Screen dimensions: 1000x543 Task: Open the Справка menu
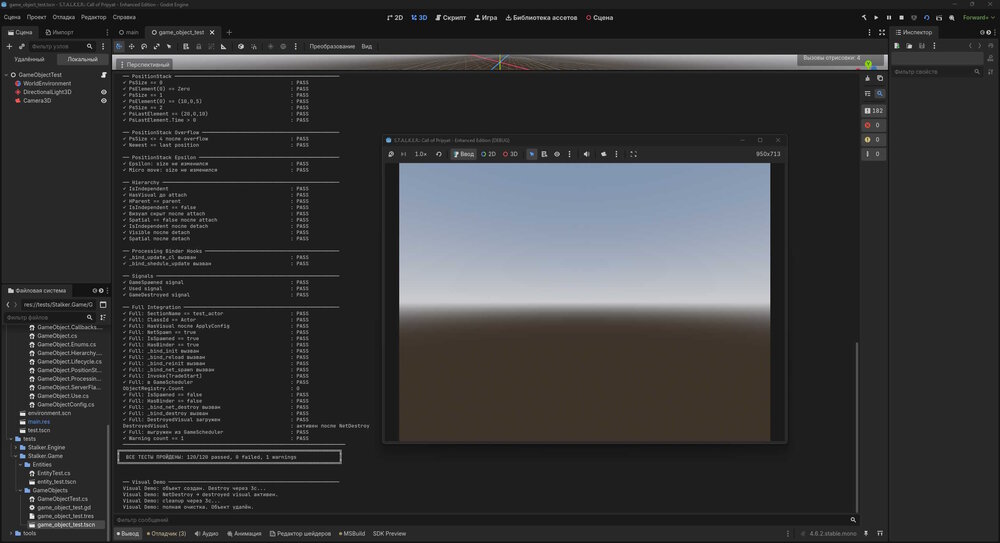124,18
